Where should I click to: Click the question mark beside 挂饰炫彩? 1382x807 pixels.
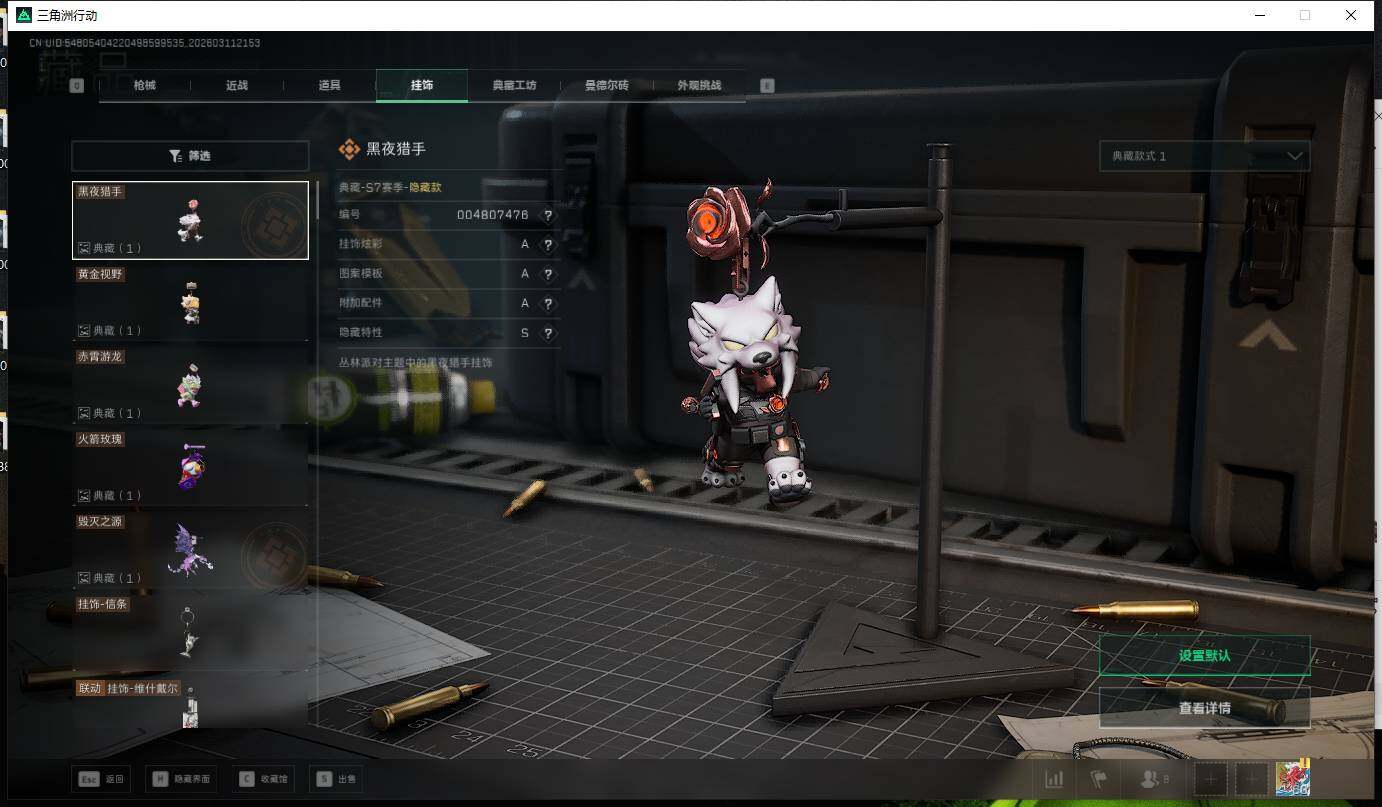(x=548, y=245)
